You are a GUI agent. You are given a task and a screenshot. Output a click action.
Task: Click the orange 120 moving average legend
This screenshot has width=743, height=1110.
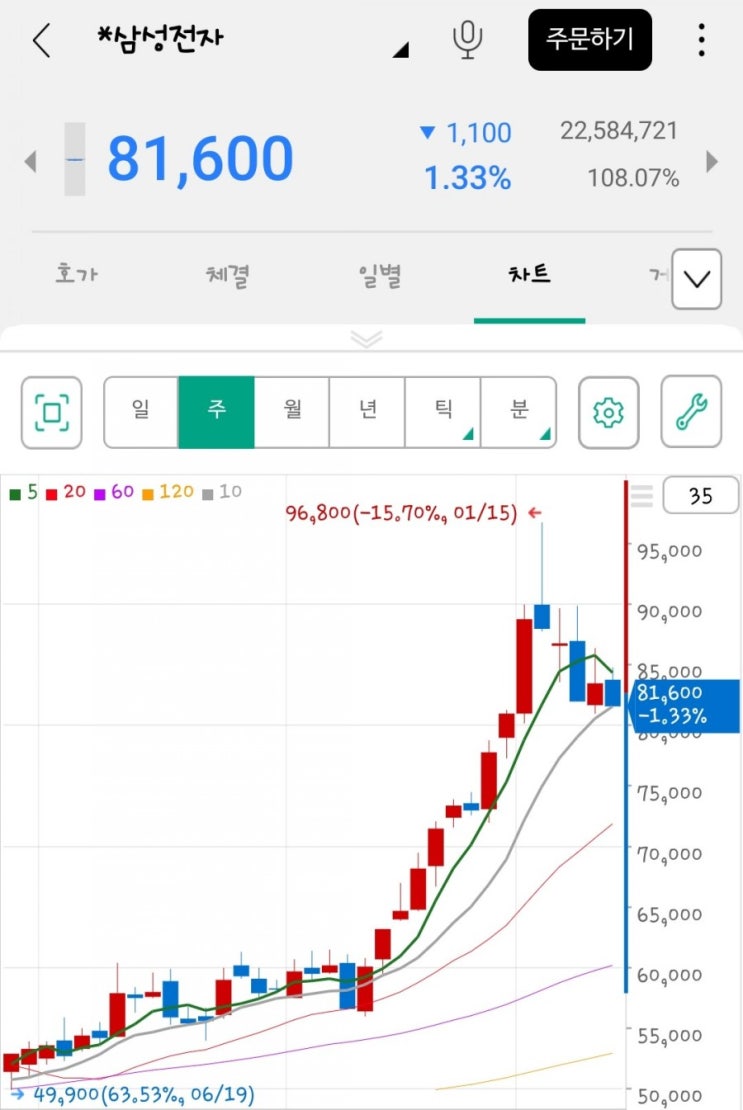pyautogui.click(x=168, y=492)
